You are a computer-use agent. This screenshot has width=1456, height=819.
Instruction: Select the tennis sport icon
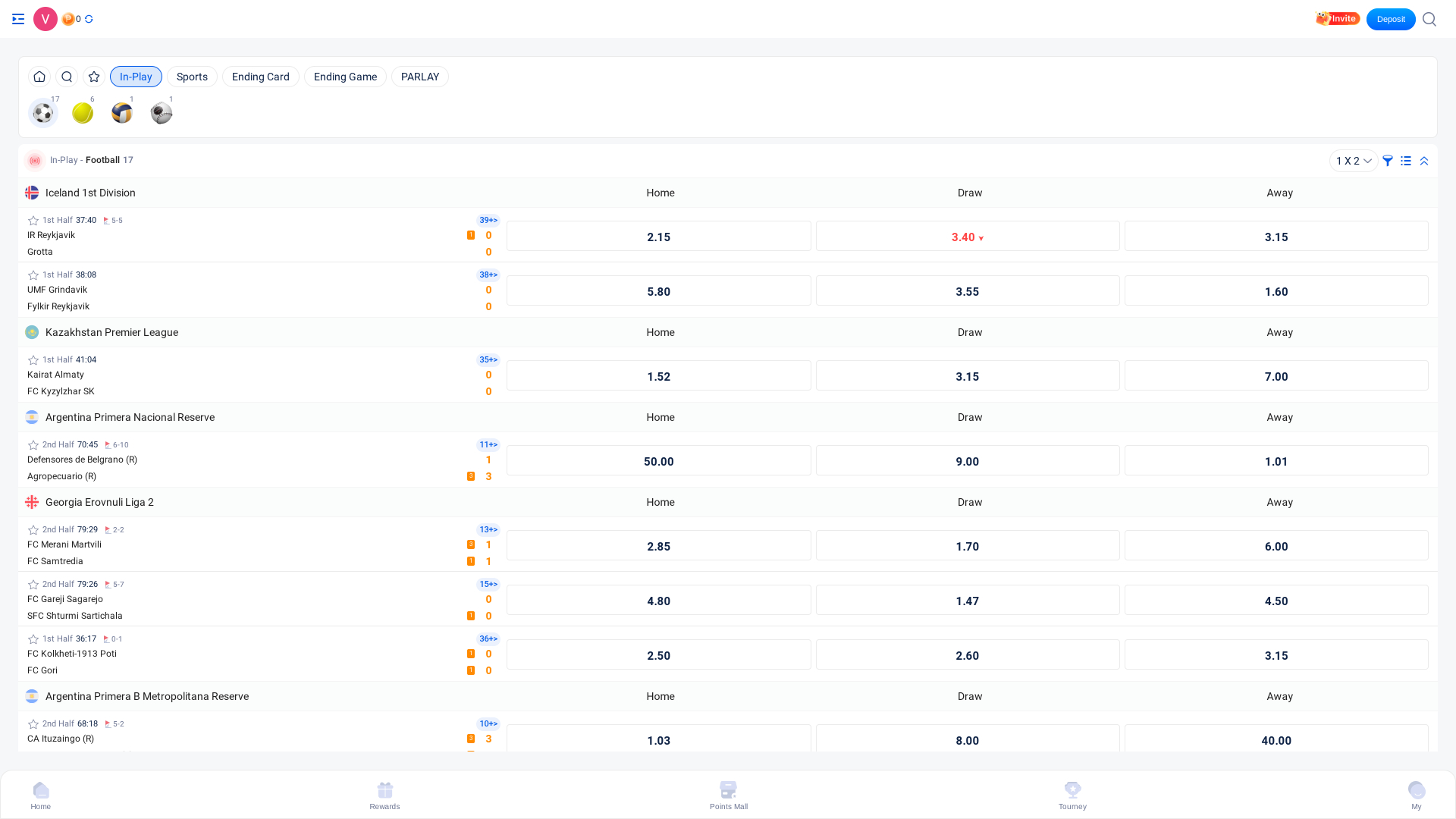[x=83, y=113]
